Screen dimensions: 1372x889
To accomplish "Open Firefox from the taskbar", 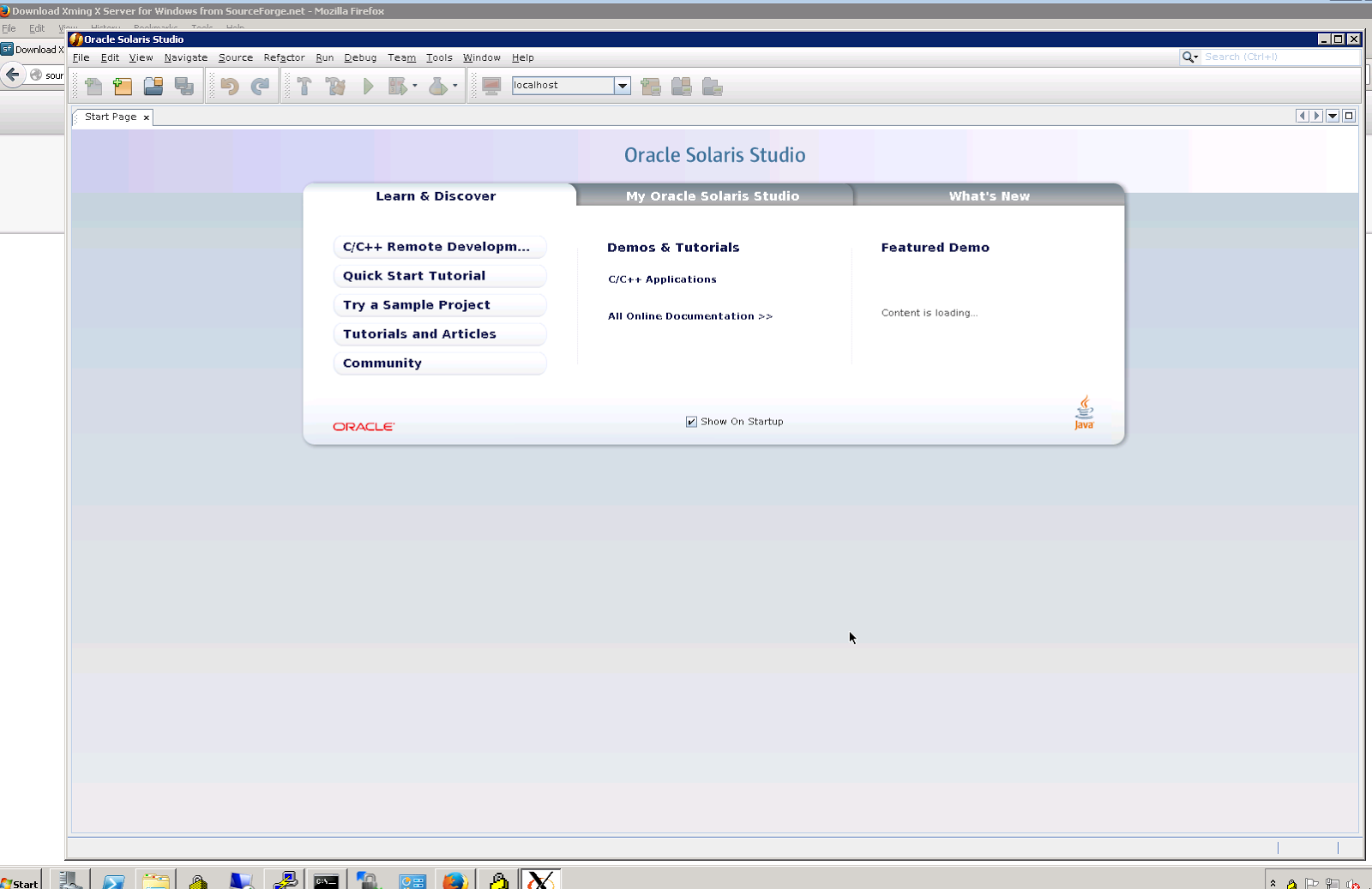I will pos(454,880).
